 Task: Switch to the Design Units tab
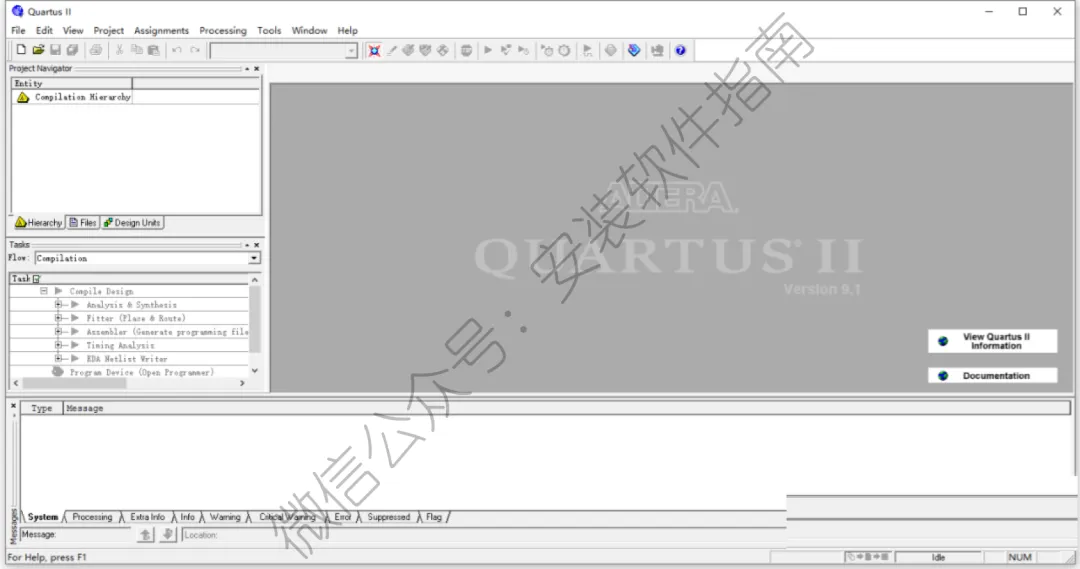pyautogui.click(x=132, y=223)
